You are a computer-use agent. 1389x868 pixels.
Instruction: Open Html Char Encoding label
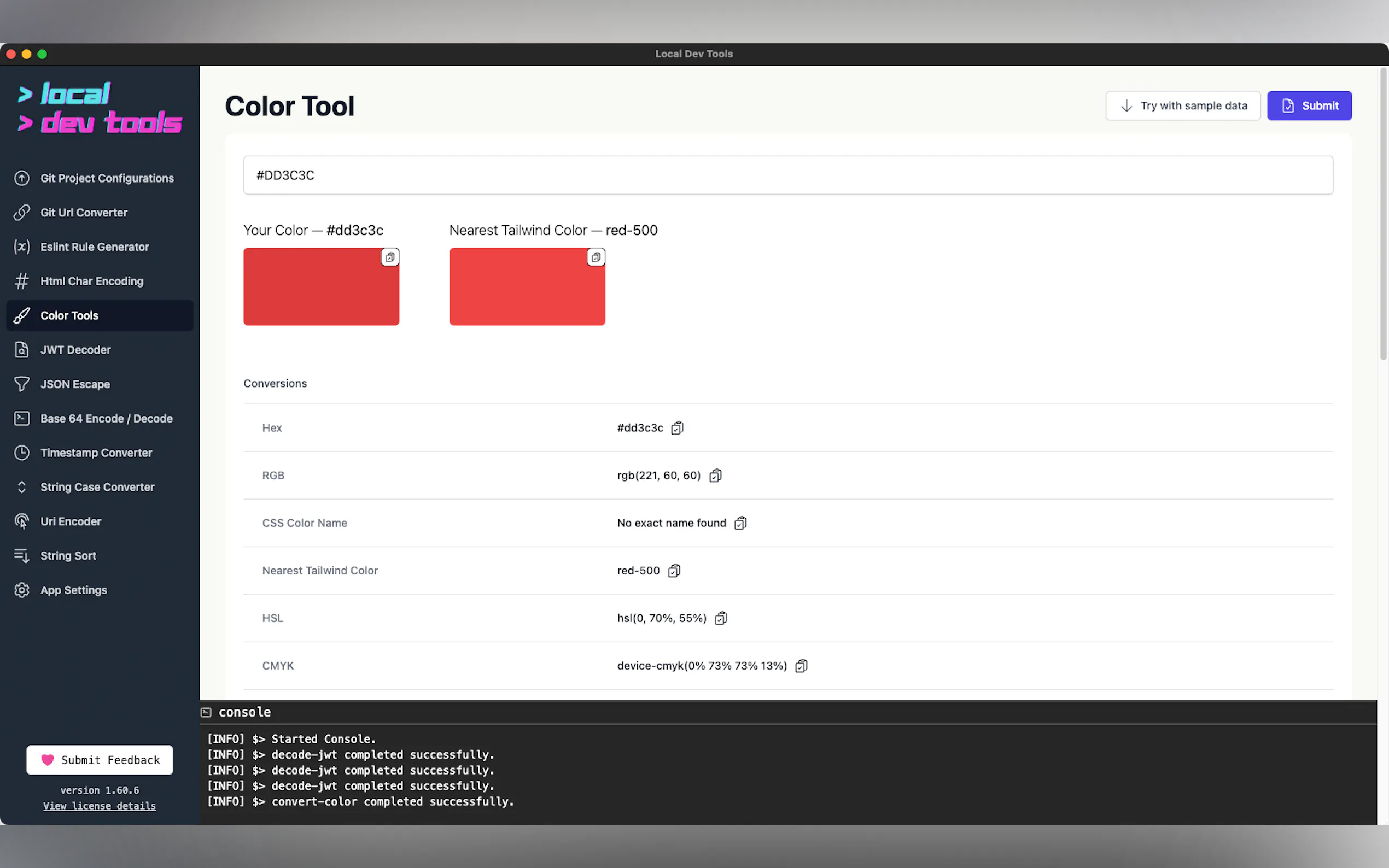pyautogui.click(x=92, y=281)
